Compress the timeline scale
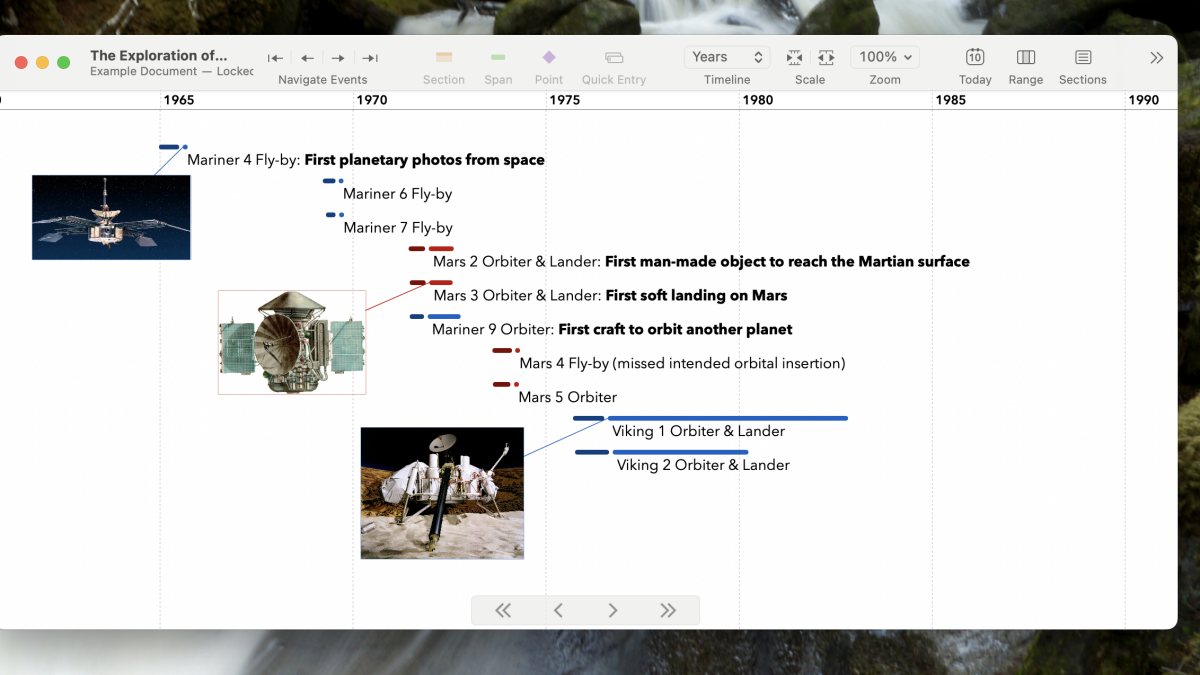The image size is (1200, 675). click(794, 58)
